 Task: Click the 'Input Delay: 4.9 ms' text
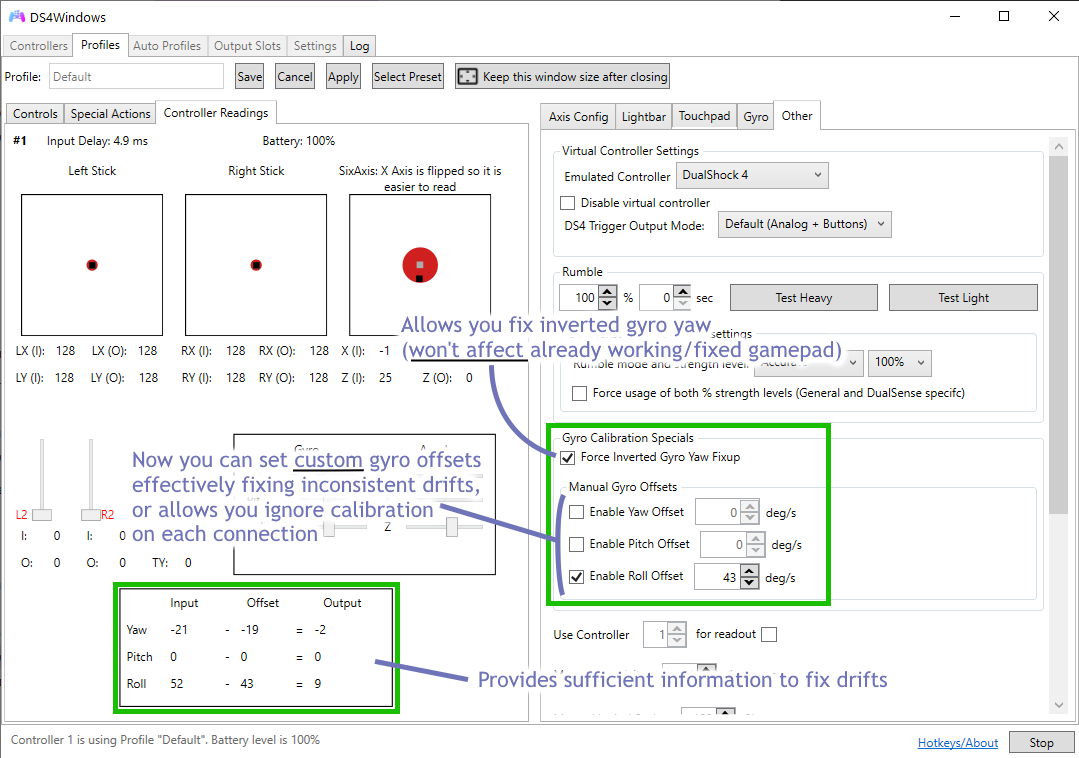(97, 141)
